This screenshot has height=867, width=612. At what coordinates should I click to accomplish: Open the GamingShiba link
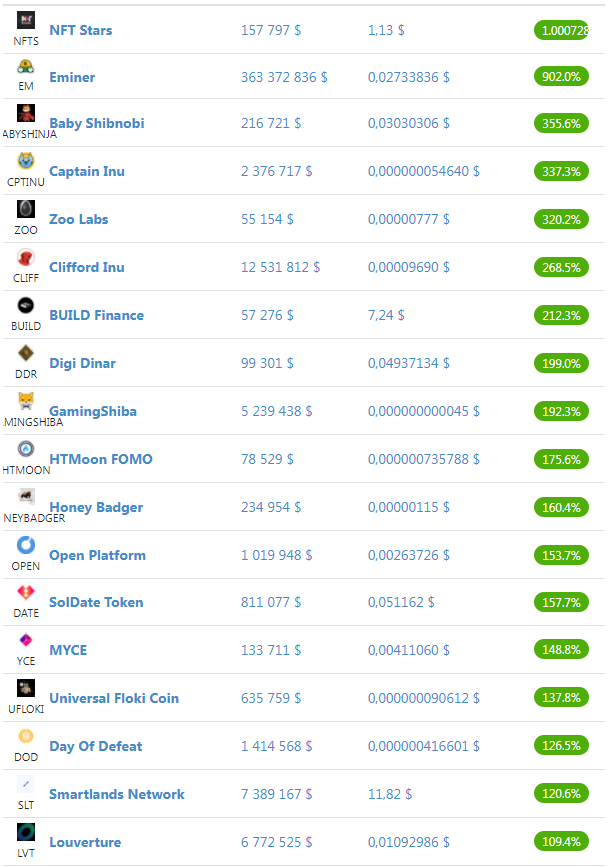click(x=93, y=411)
